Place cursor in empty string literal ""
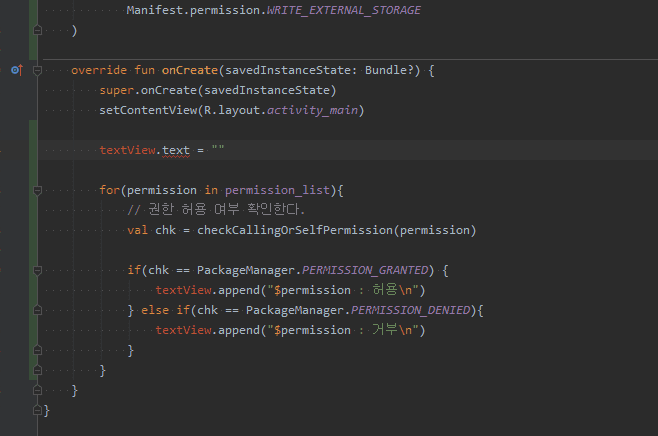 tap(218, 149)
